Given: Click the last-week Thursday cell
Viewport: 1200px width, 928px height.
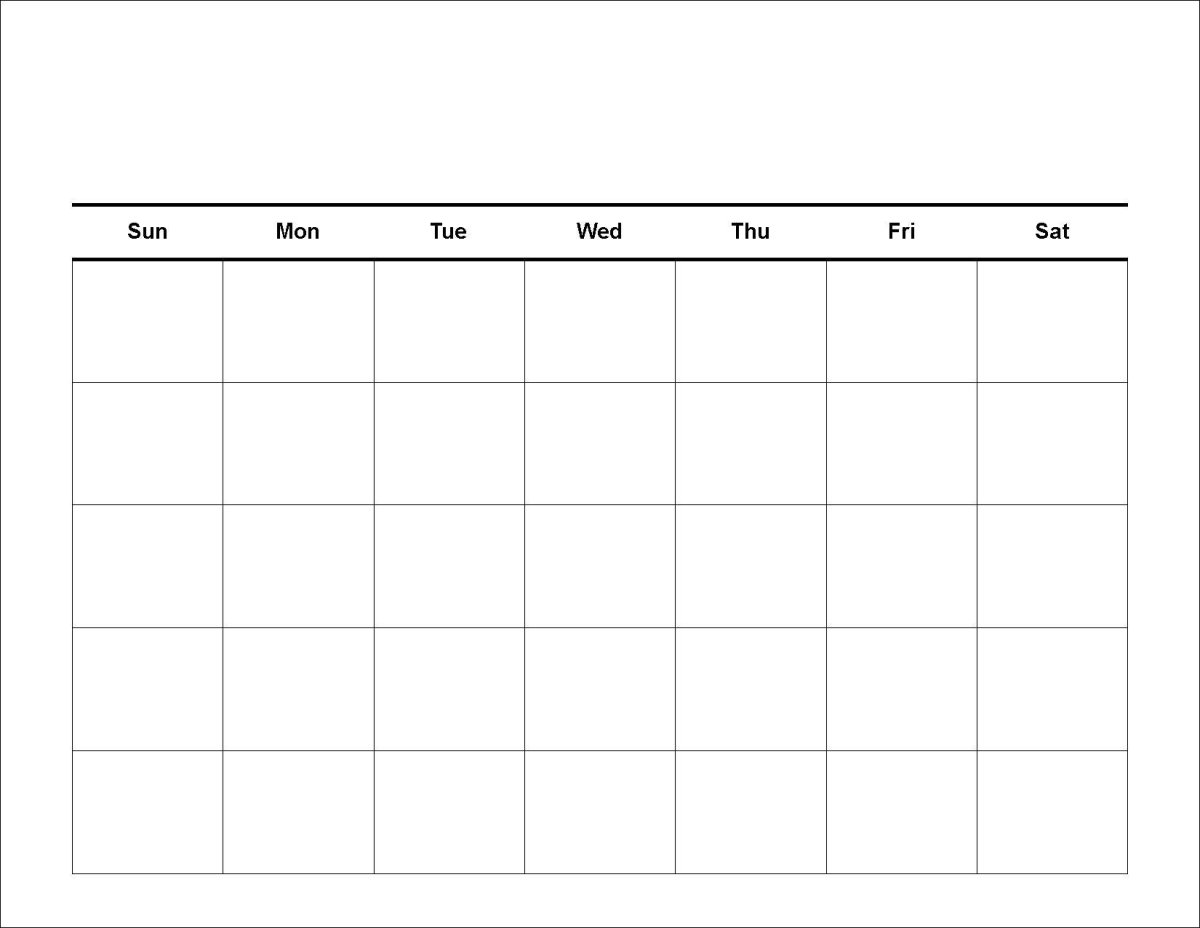Looking at the screenshot, I should (x=750, y=812).
